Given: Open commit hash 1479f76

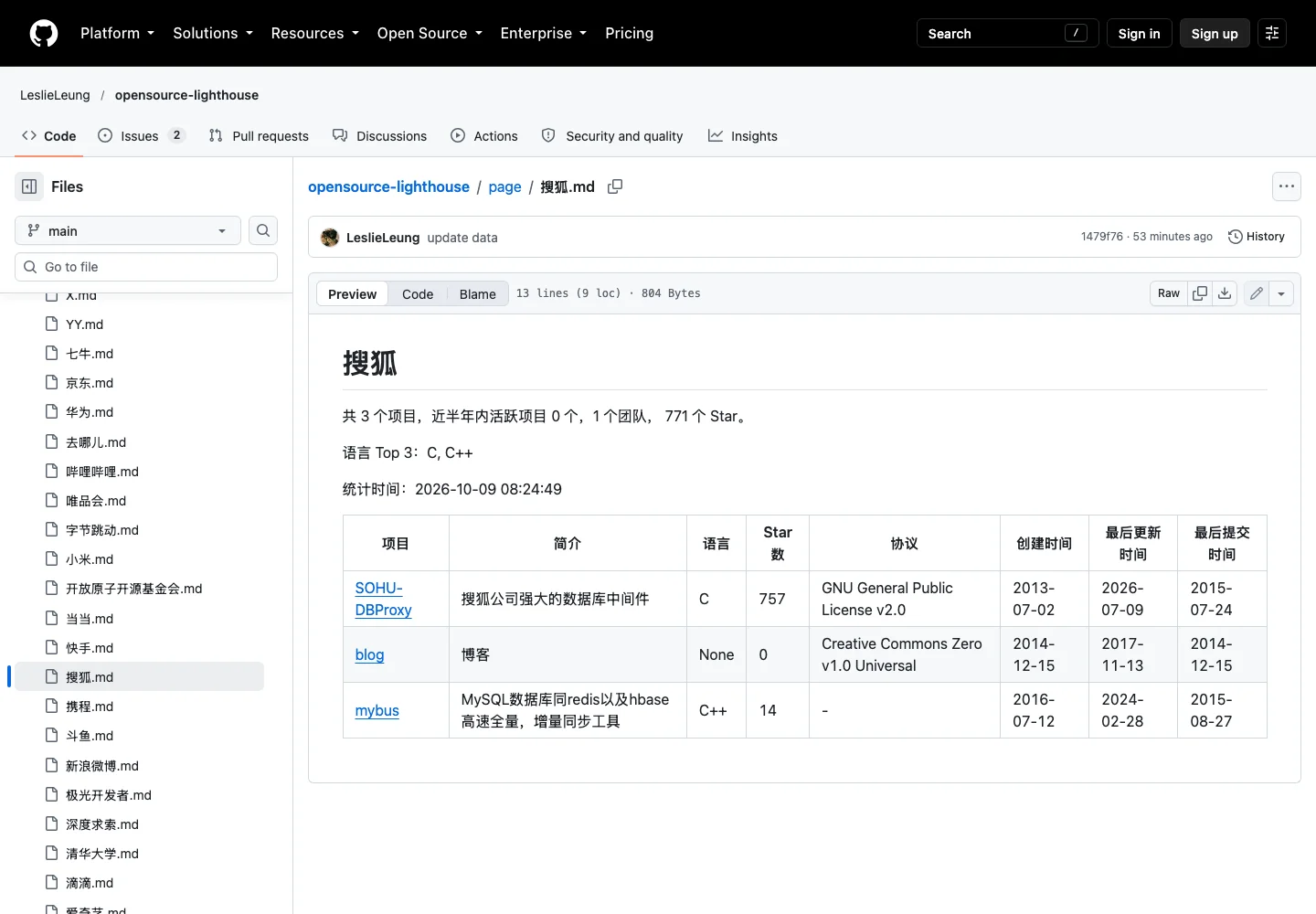Looking at the screenshot, I should [1101, 237].
